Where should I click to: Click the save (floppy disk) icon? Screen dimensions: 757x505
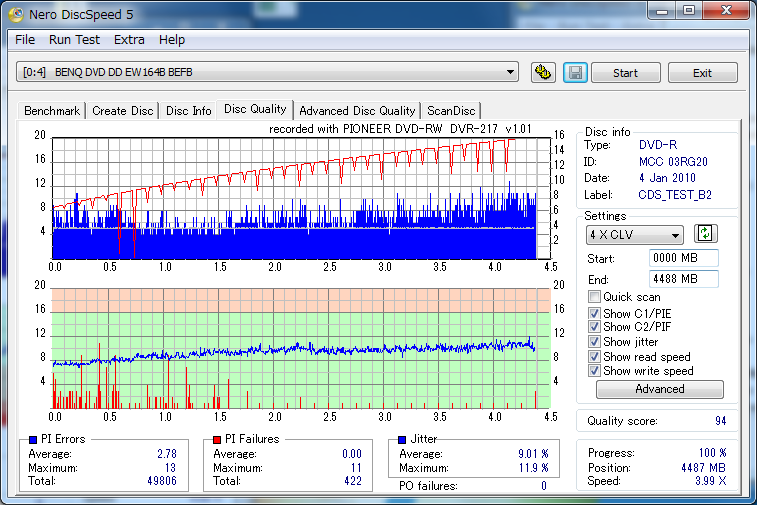pos(575,73)
